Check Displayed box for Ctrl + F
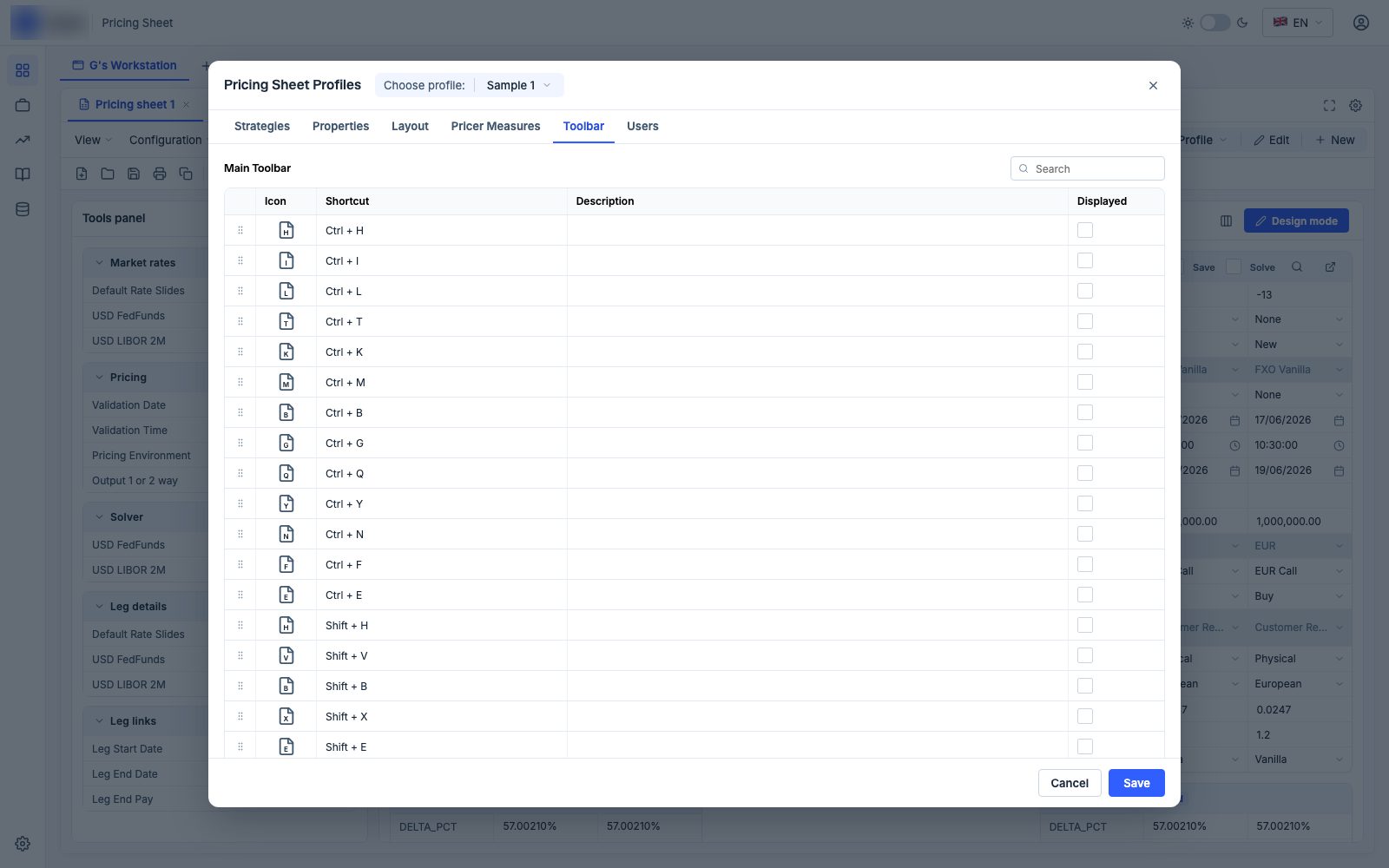 tap(1085, 564)
